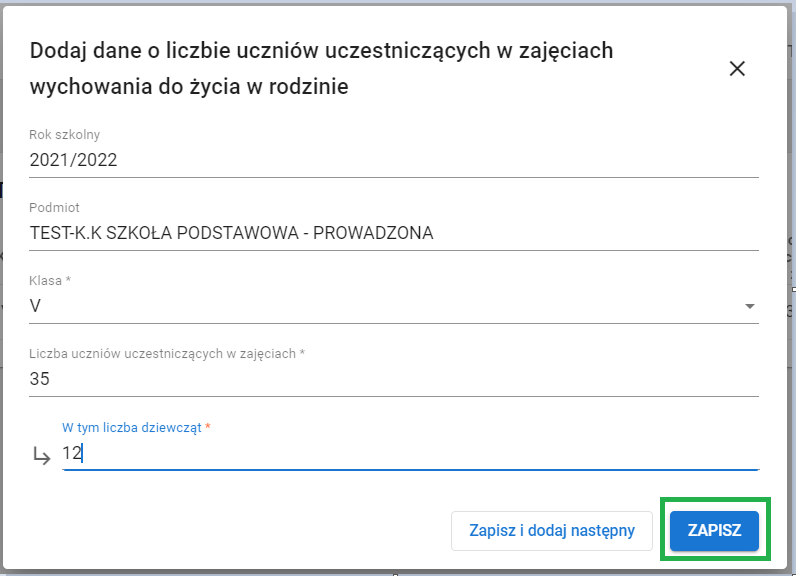Click the Liczba uczniów uczestniczących label
The image size is (796, 576).
point(164,354)
